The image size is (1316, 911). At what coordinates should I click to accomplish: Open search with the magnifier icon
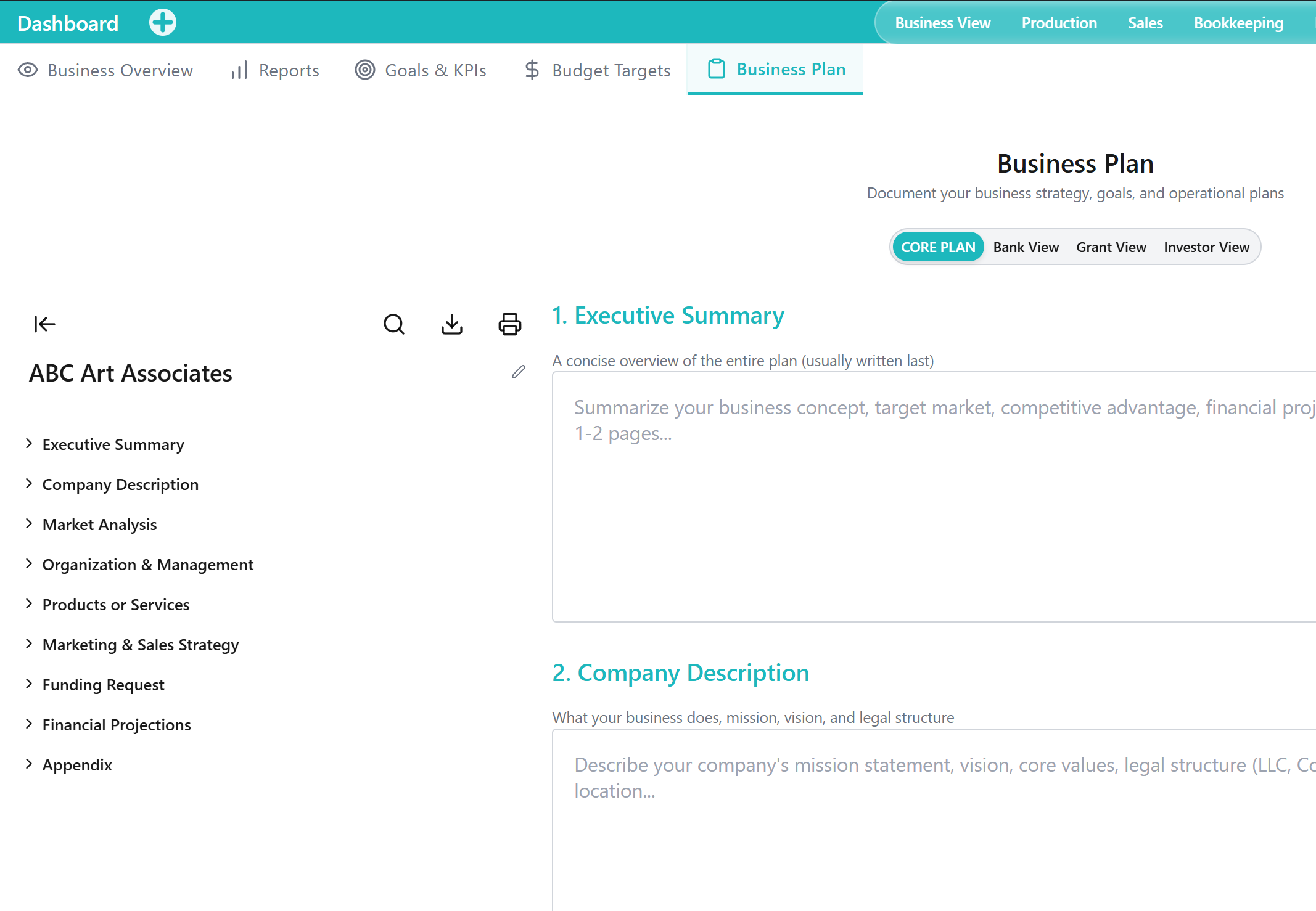point(394,324)
